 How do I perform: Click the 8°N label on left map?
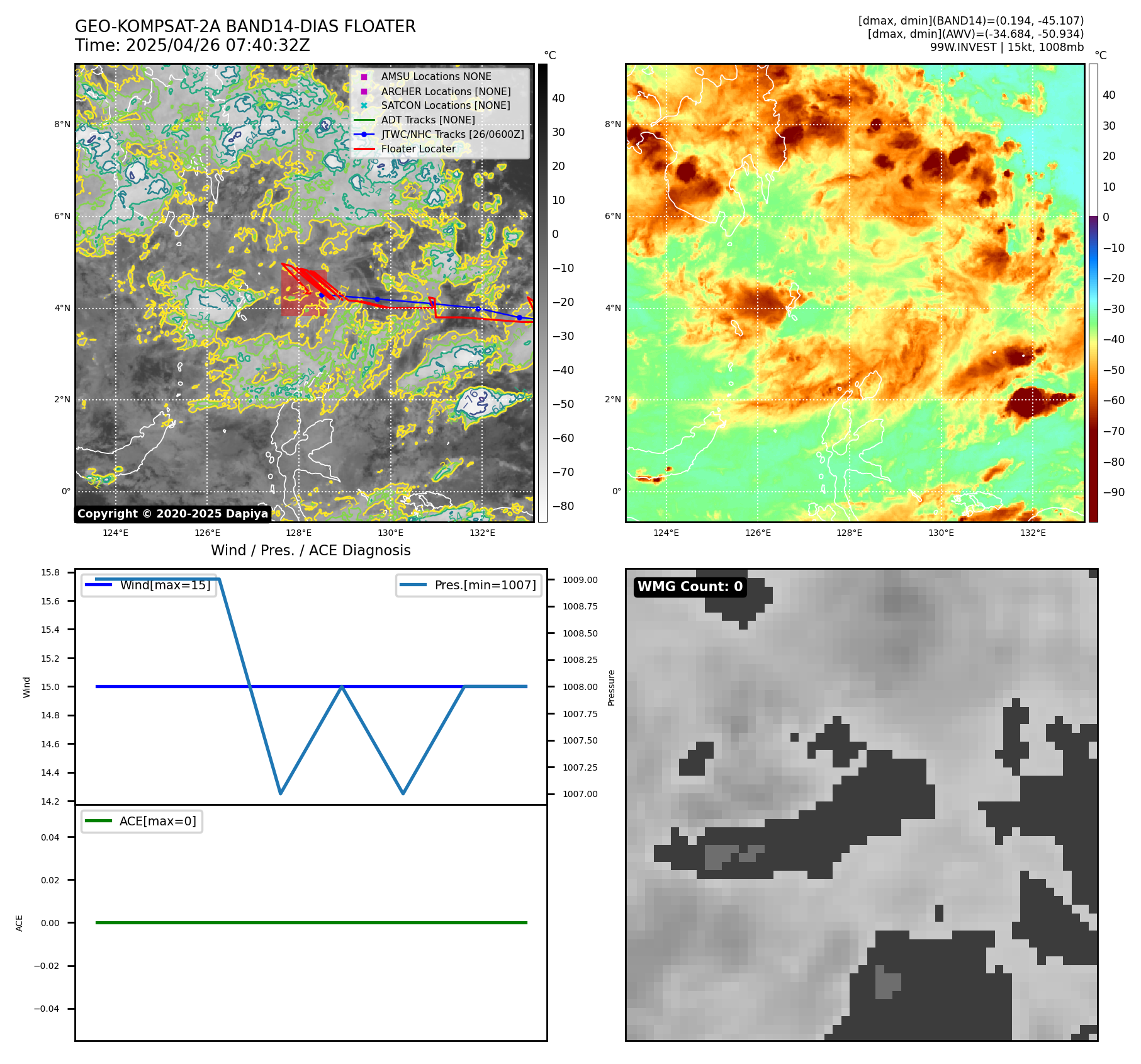(x=62, y=125)
